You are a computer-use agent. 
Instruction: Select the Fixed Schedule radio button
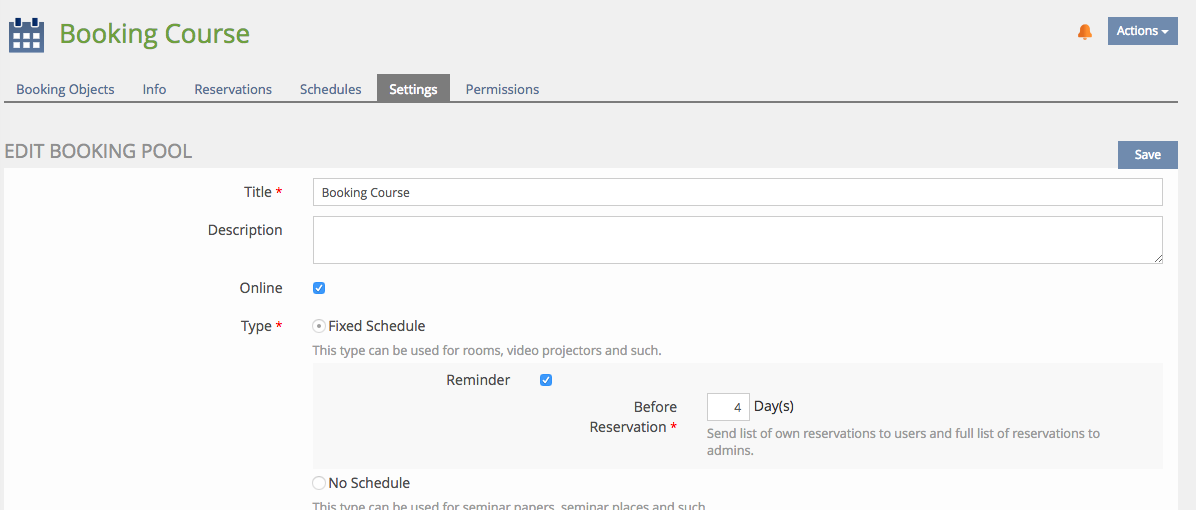pyautogui.click(x=319, y=326)
